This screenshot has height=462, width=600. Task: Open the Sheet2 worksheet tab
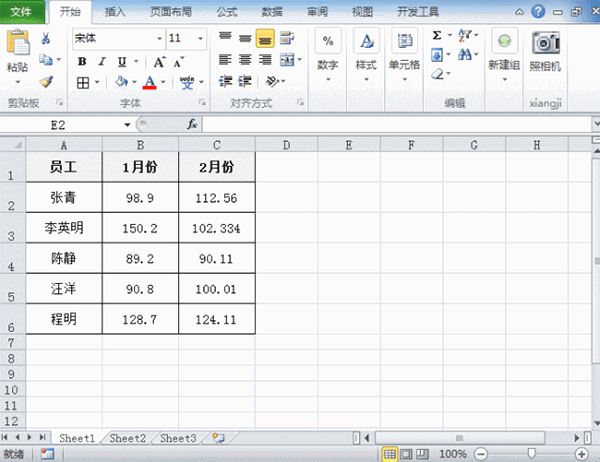coord(127,438)
